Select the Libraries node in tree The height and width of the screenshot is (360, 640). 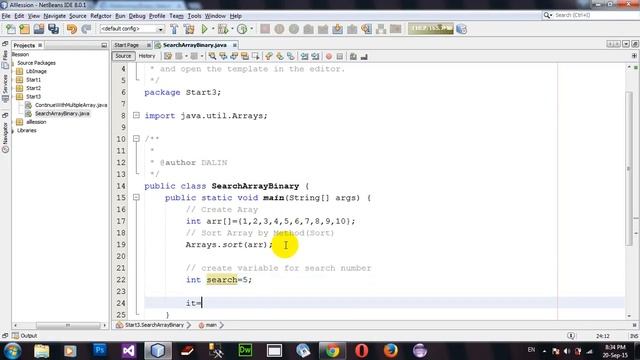27,130
